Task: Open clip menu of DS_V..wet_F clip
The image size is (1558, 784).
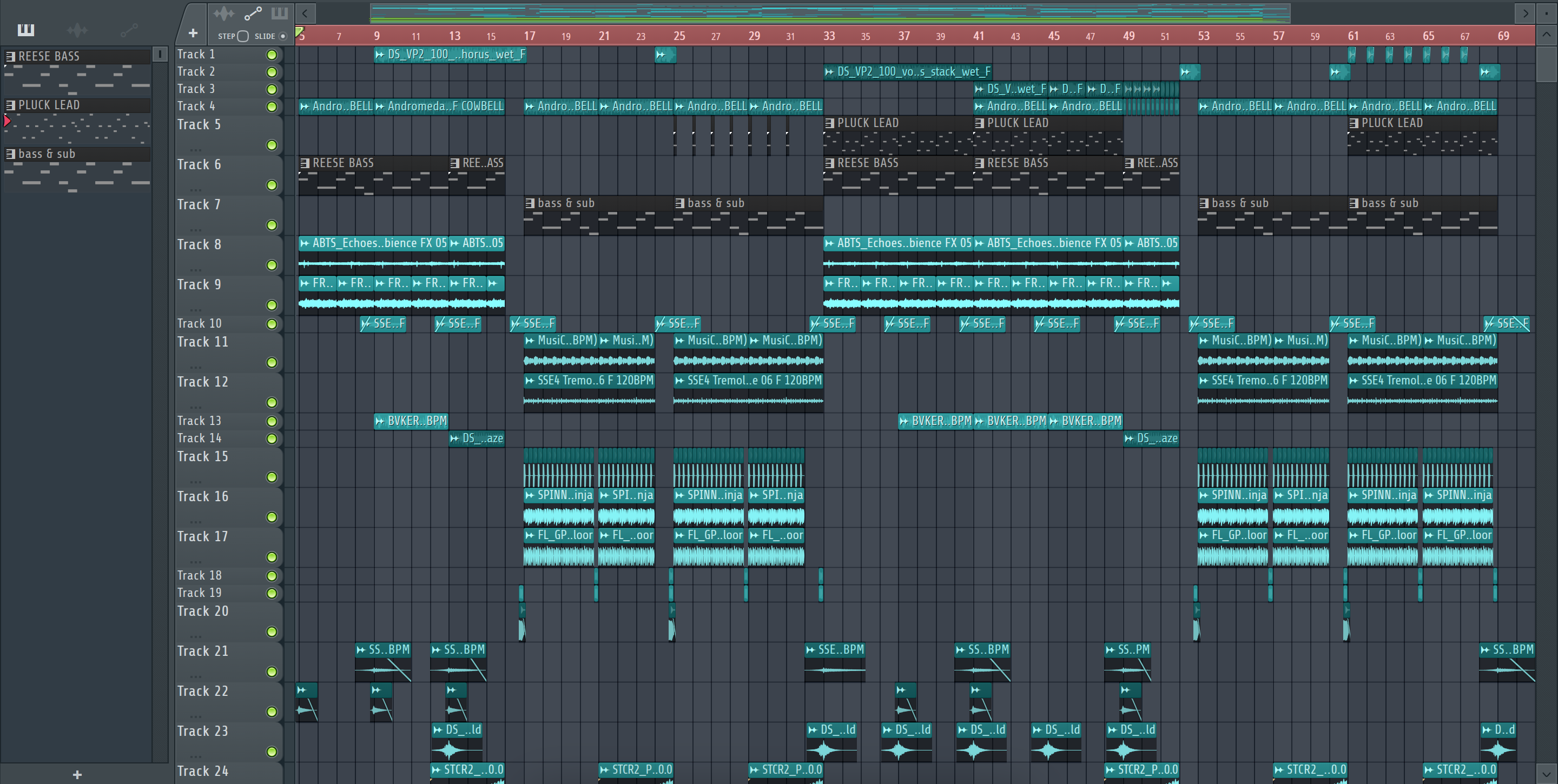Action: tap(979, 89)
